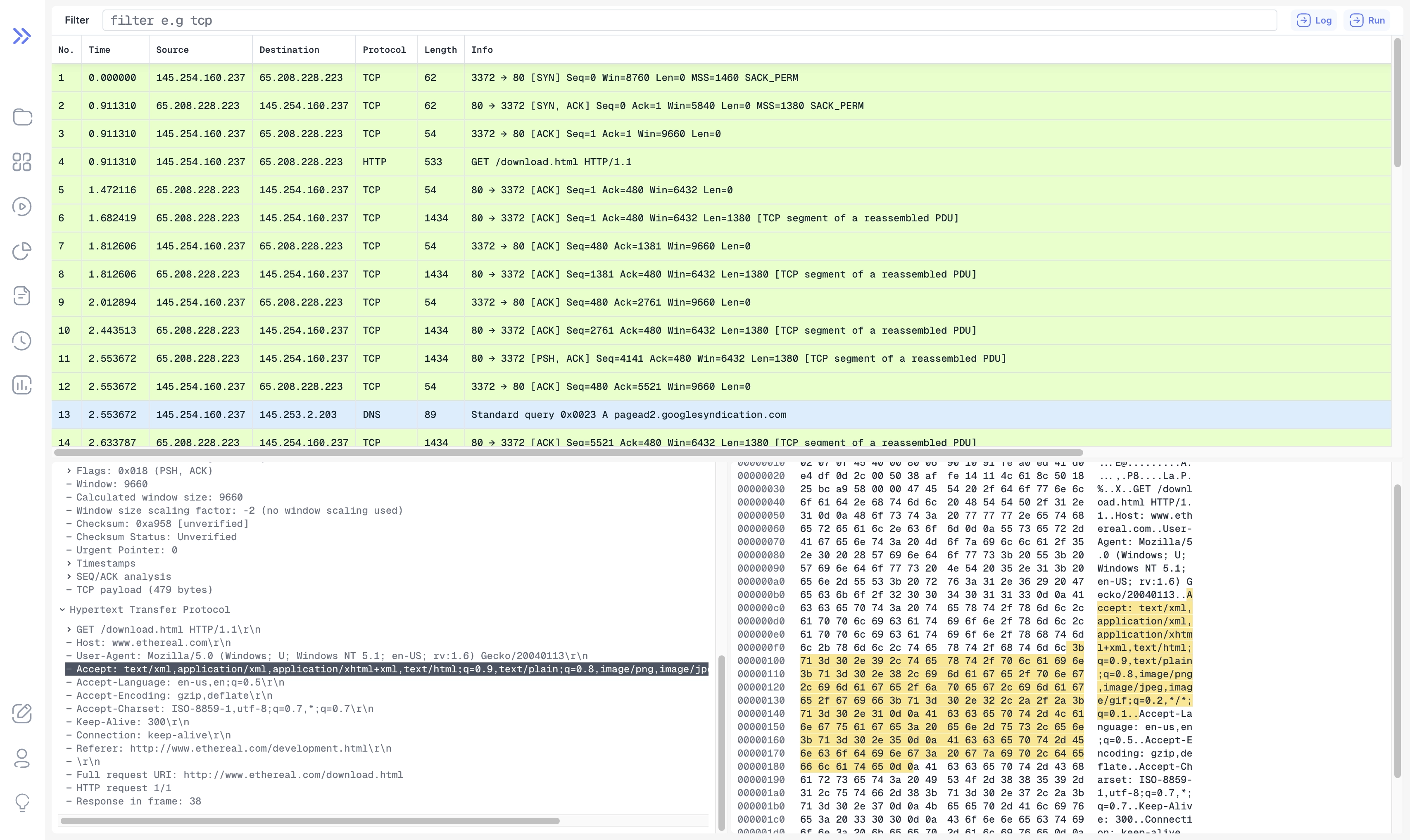Click the circular play icon in sidebar

coord(22,206)
